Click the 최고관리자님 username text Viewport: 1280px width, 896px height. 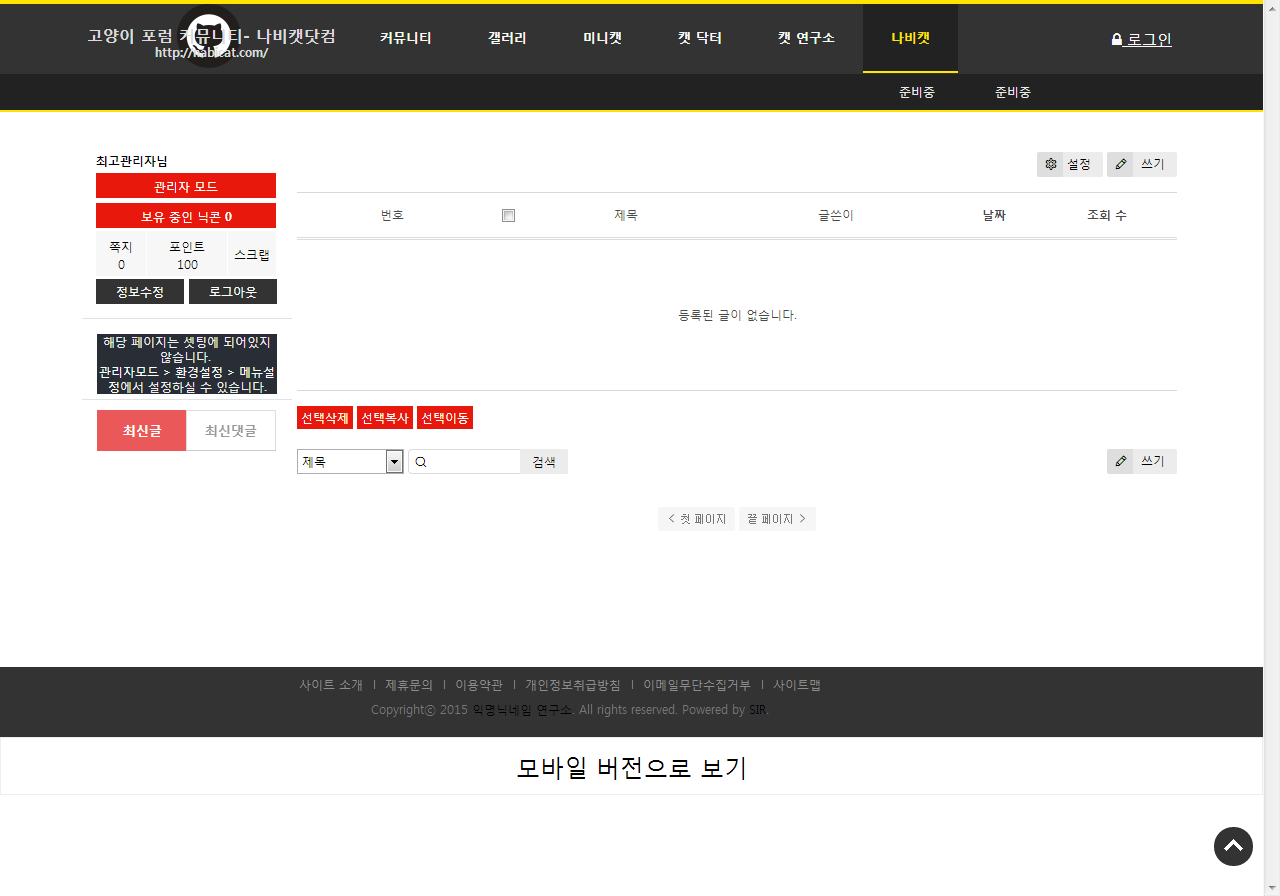tap(132, 161)
